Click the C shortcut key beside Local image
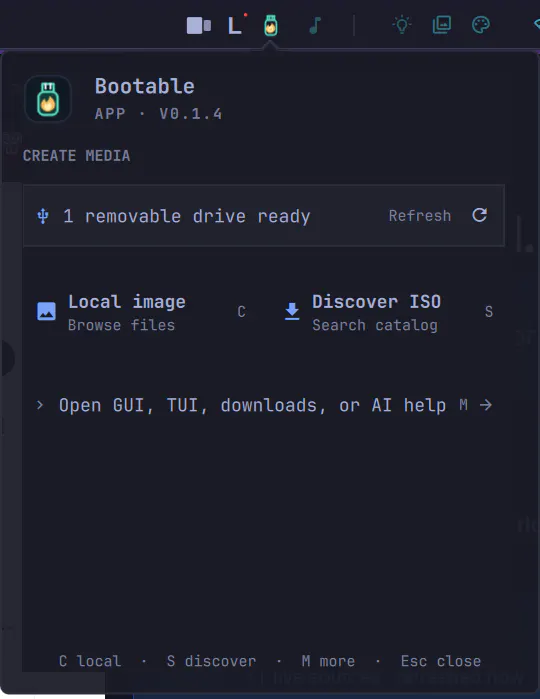Image resolution: width=540 pixels, height=699 pixels. coord(241,312)
